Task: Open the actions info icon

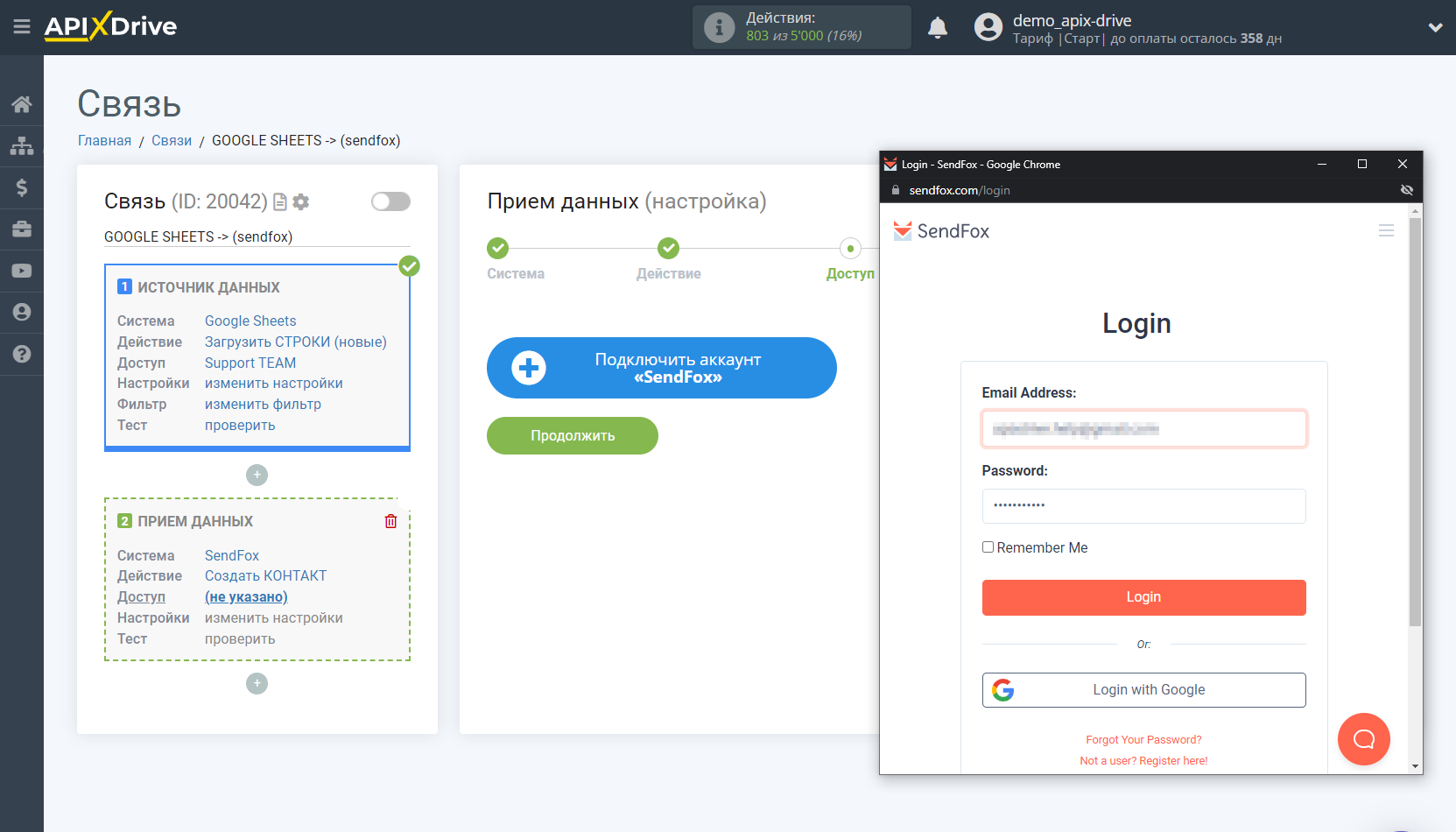Action: pos(720,27)
